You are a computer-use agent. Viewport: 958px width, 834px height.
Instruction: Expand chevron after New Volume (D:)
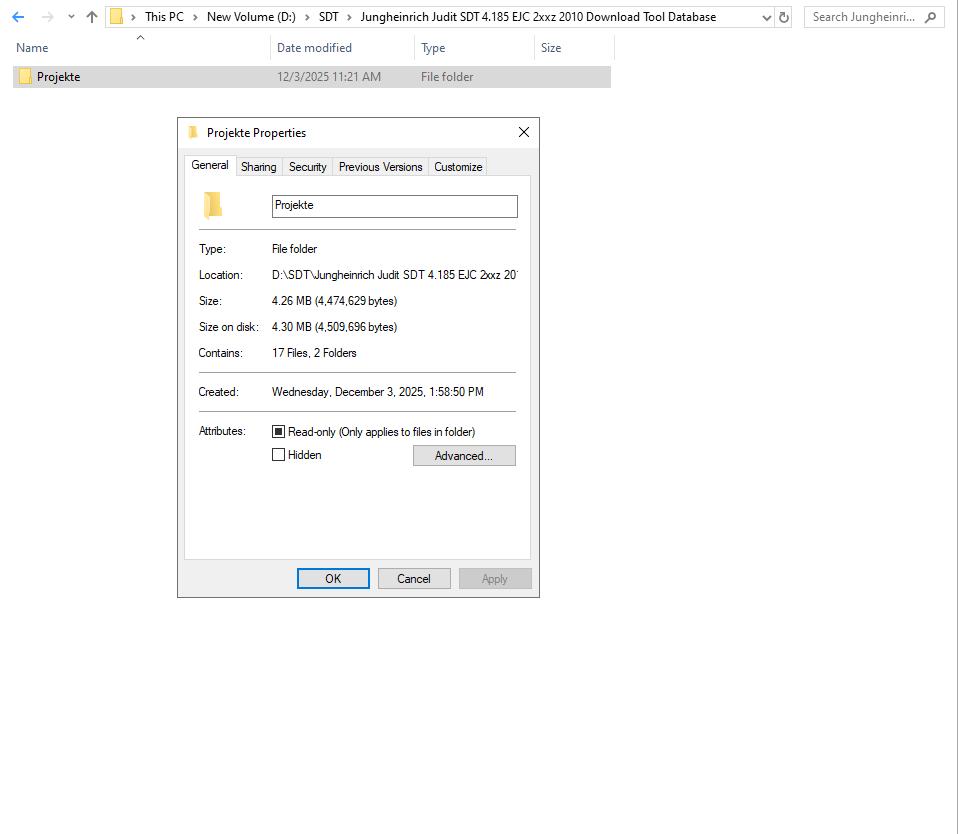[x=307, y=17]
